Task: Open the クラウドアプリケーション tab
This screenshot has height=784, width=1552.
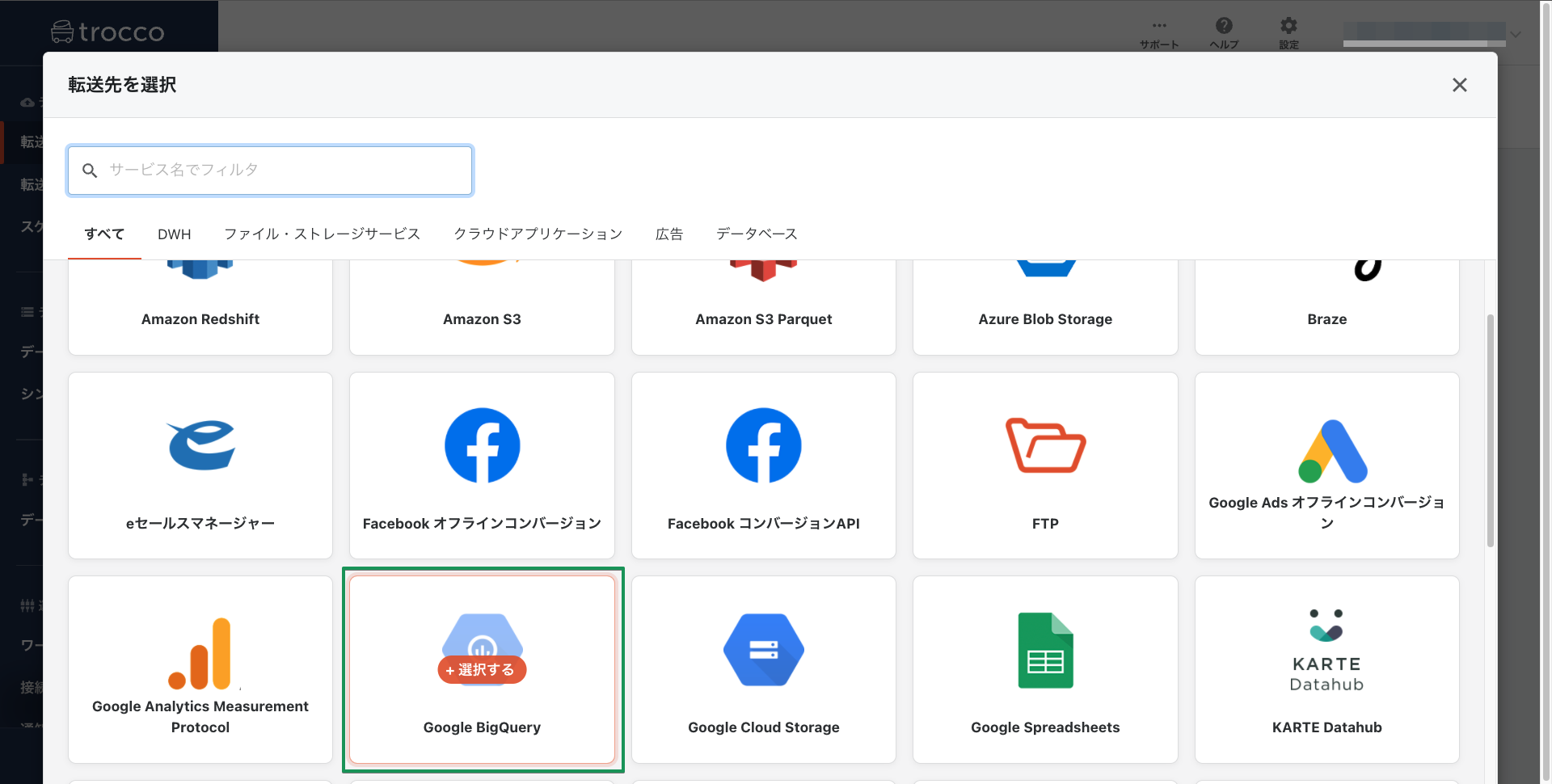Action: point(538,234)
